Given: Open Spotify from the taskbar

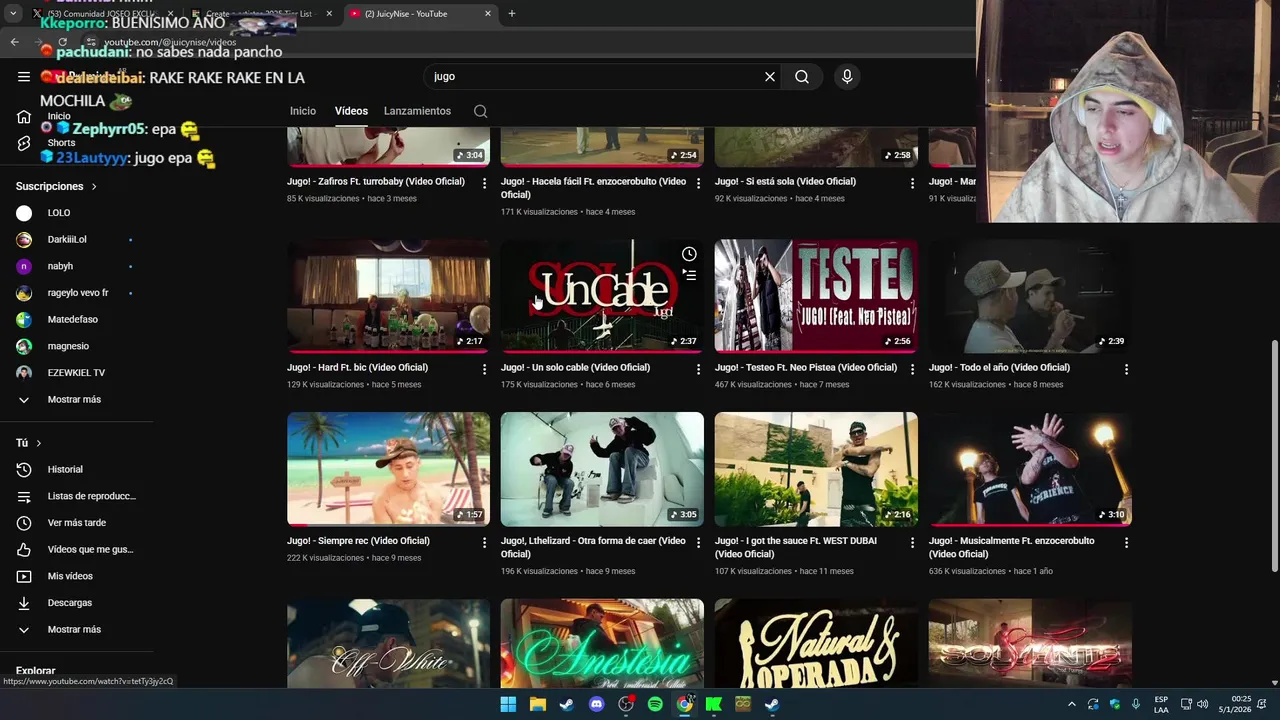Looking at the screenshot, I should pos(655,704).
